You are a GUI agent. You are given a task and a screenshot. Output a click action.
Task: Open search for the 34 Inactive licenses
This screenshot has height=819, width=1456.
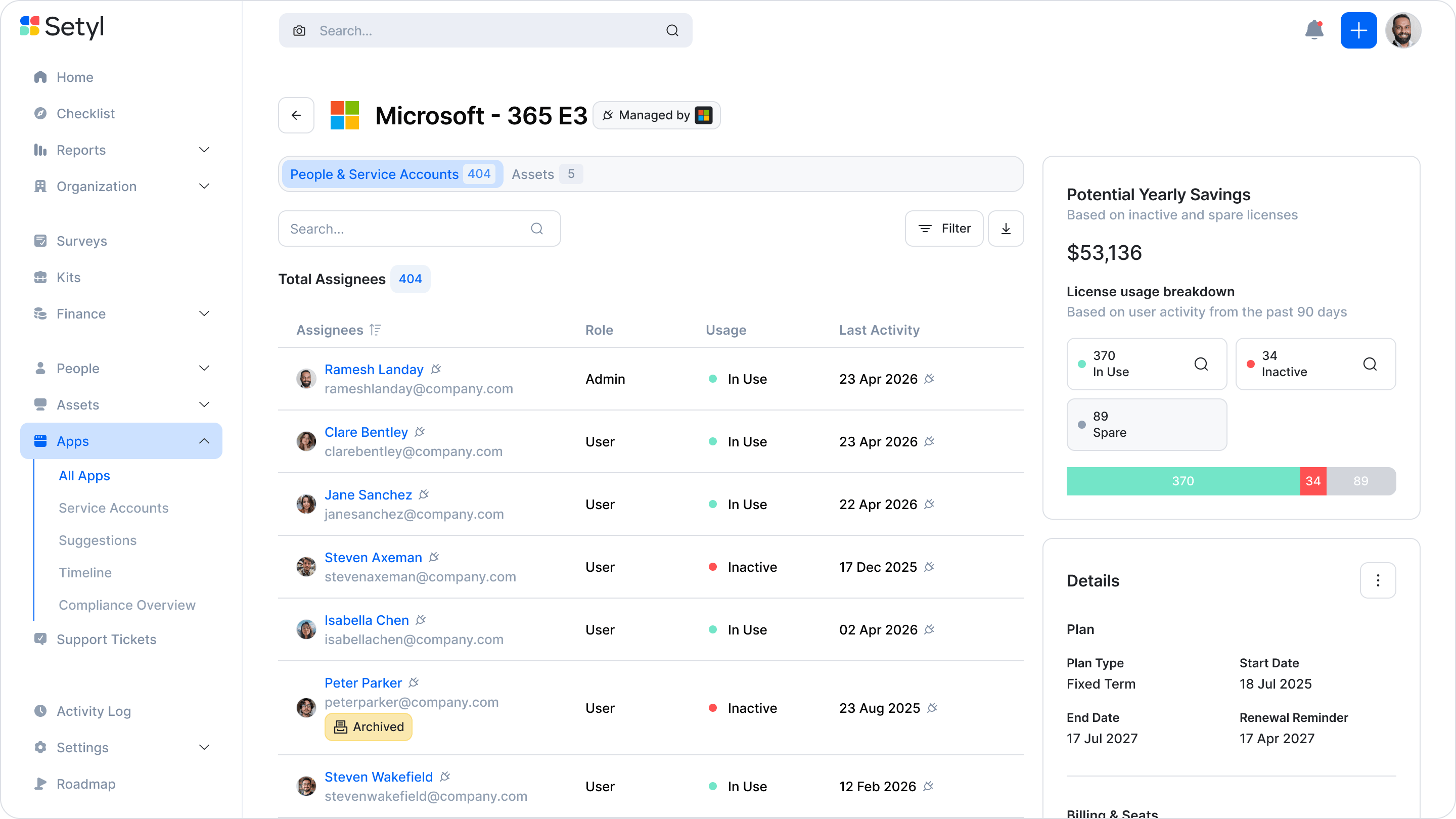click(x=1370, y=364)
